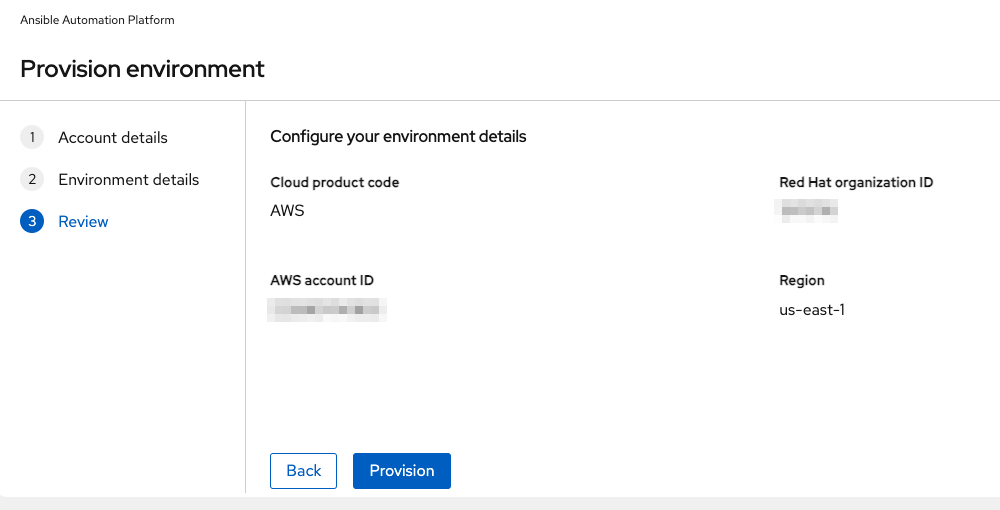Click the 'us-east-1' region value
The width and height of the screenshot is (1000, 510).
click(x=812, y=310)
